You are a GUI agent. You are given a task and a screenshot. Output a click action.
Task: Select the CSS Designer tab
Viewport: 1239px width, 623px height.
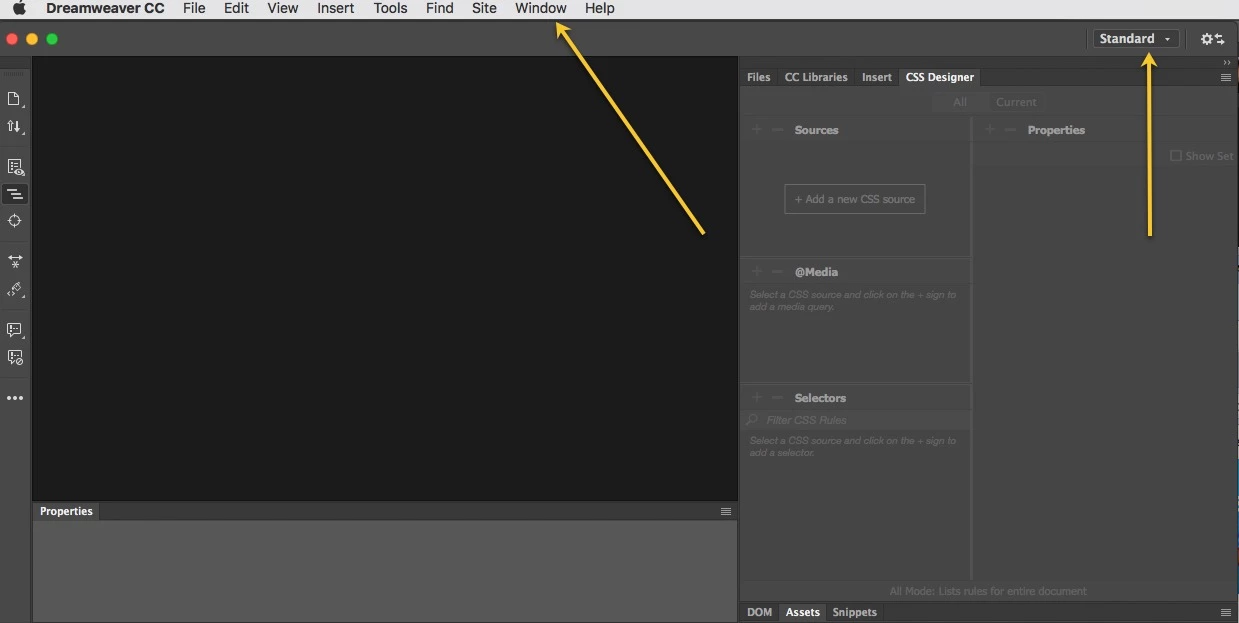coord(940,77)
